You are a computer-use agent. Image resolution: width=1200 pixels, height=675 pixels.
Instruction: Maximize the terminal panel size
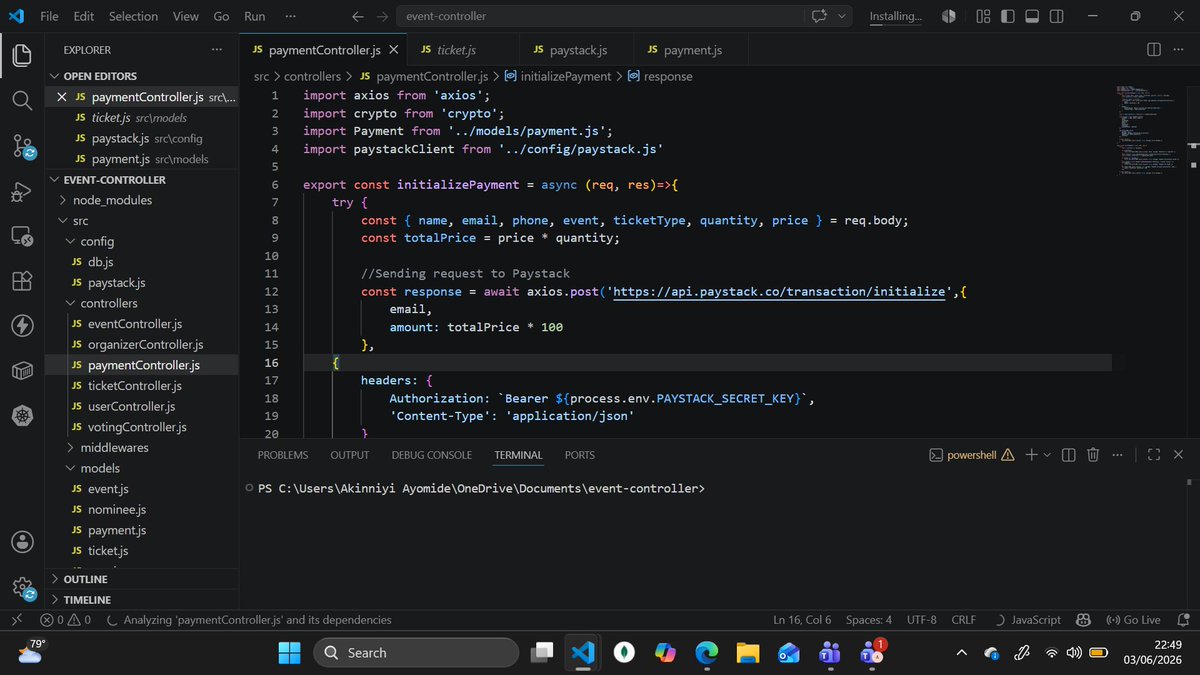1153,455
